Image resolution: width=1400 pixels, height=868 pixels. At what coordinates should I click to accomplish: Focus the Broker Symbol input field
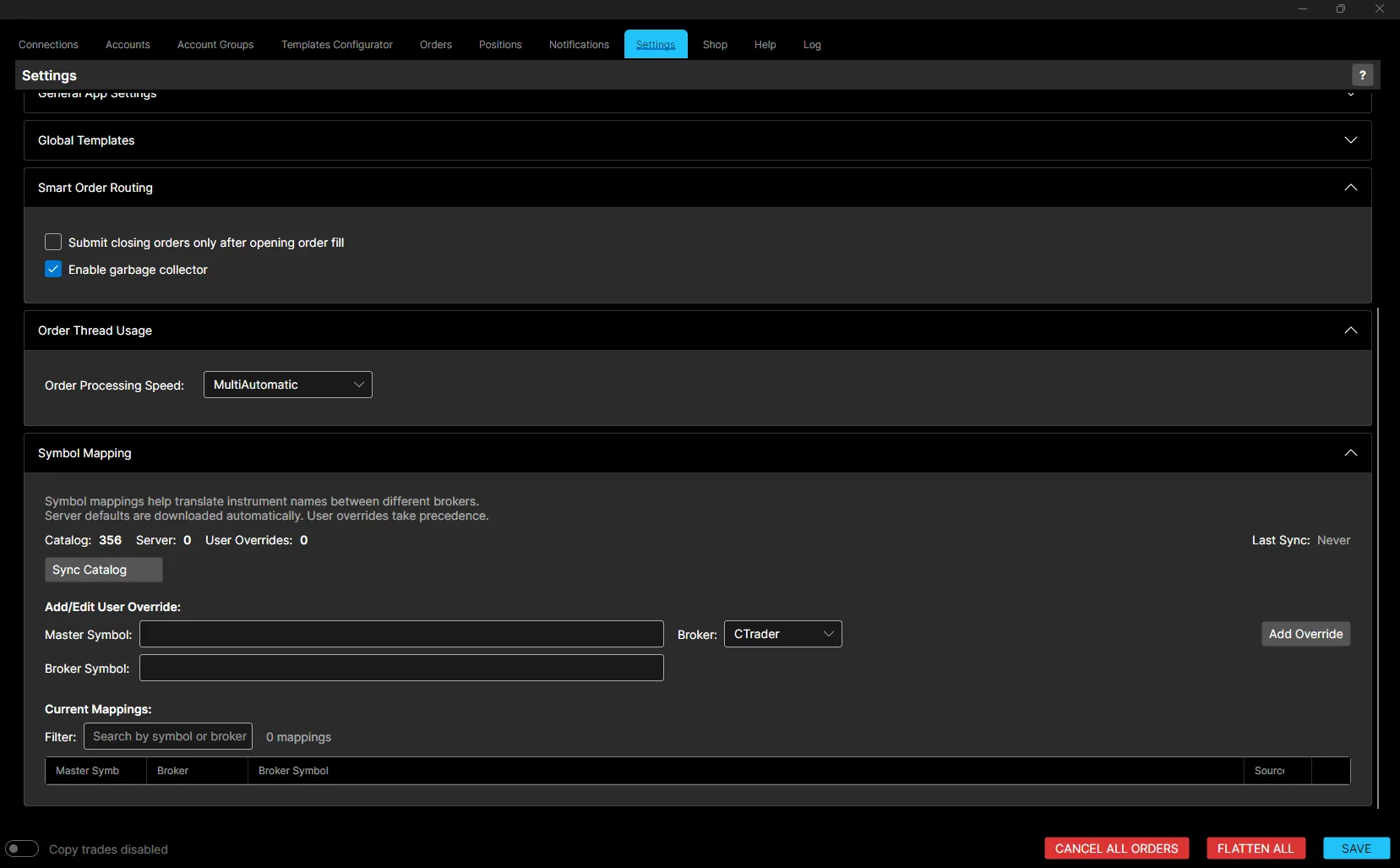401,668
